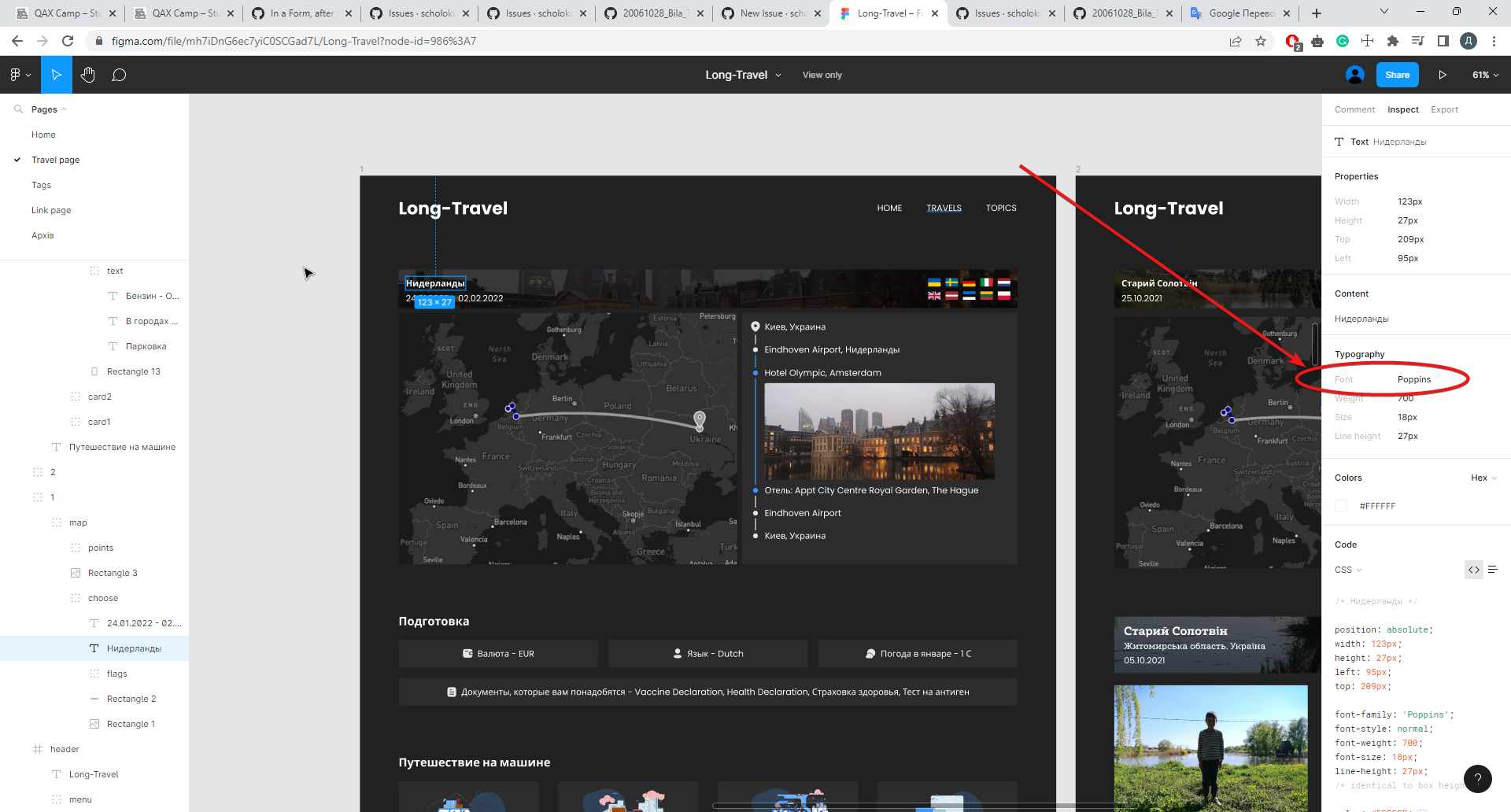Click the red ad blocker extension icon

coord(1292,41)
